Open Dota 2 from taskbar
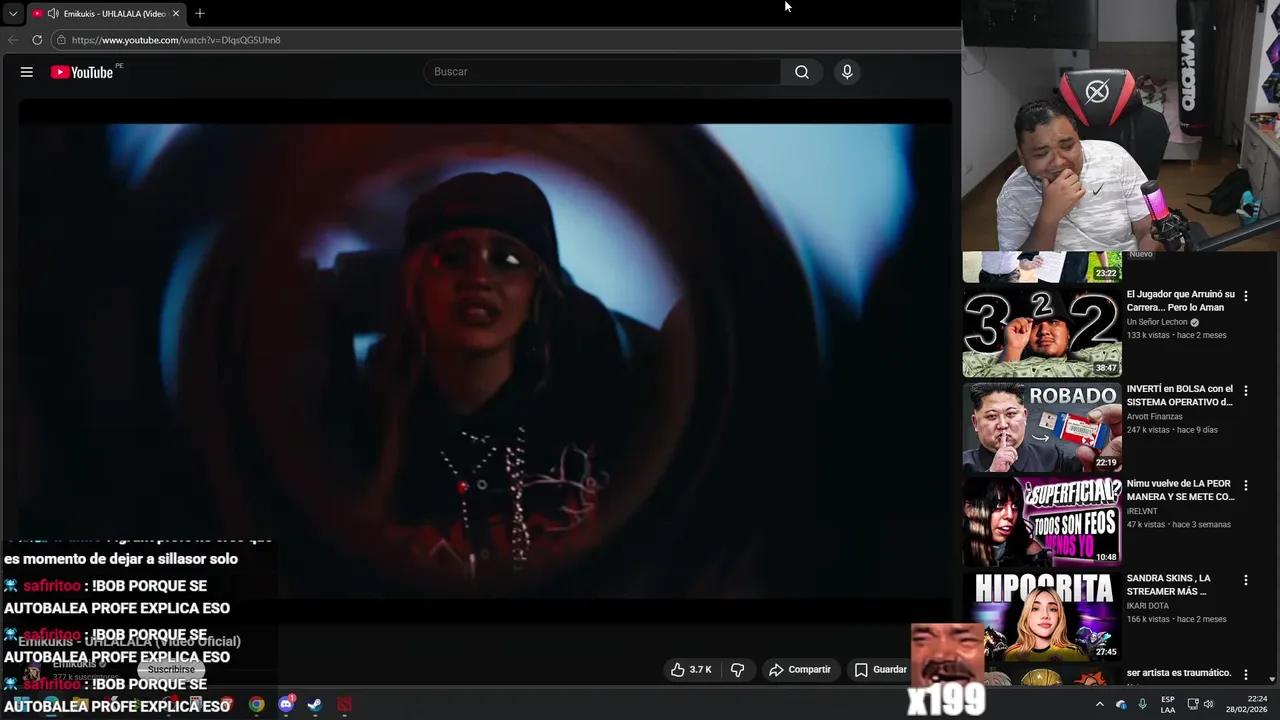This screenshot has height=720, width=1280. (344, 705)
